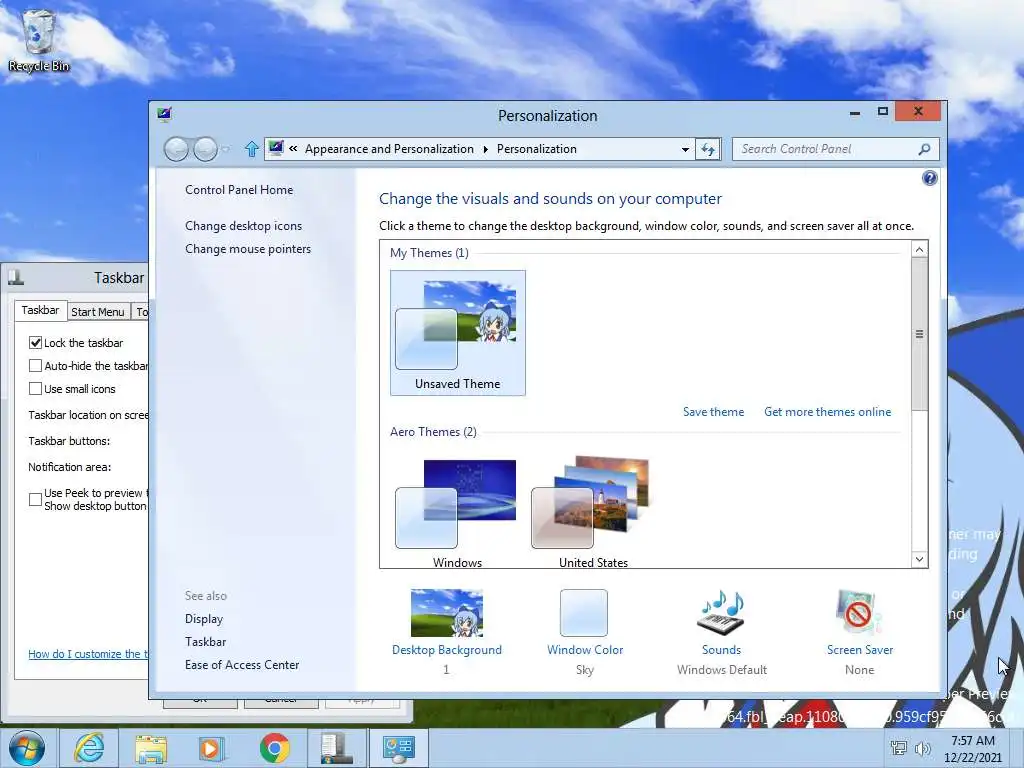
Task: Open Change mouse pointers link
Action: (x=248, y=249)
